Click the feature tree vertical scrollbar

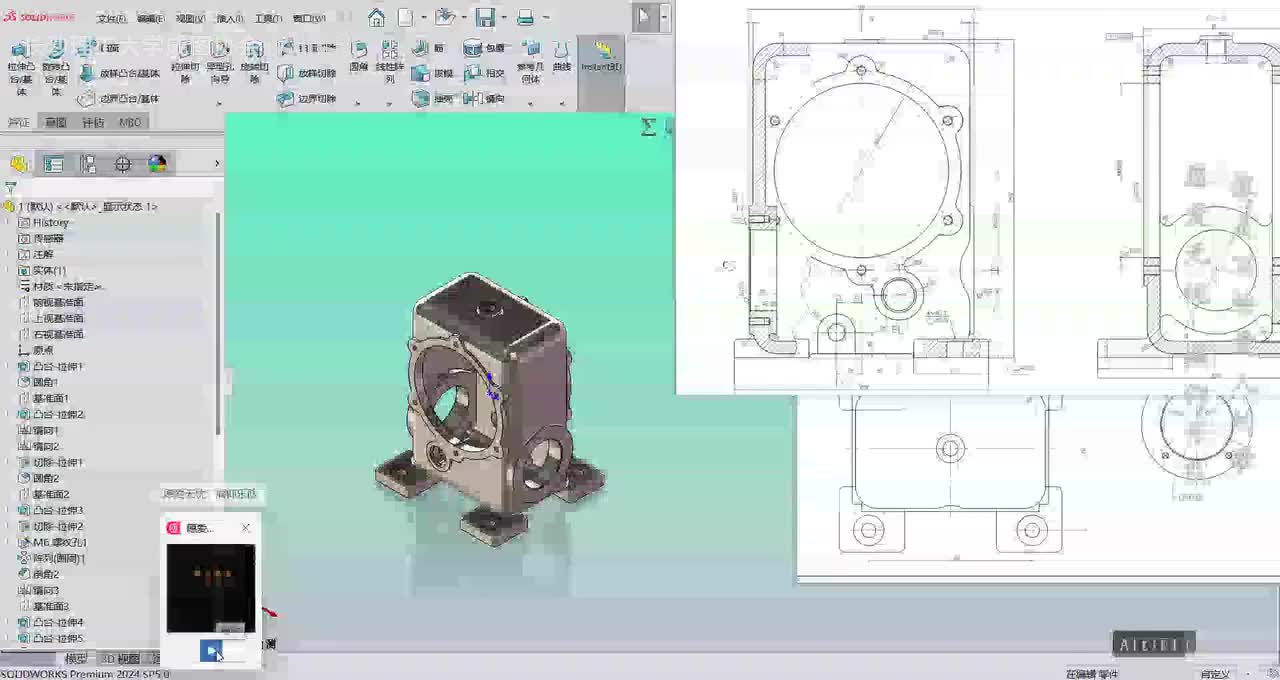click(x=219, y=322)
